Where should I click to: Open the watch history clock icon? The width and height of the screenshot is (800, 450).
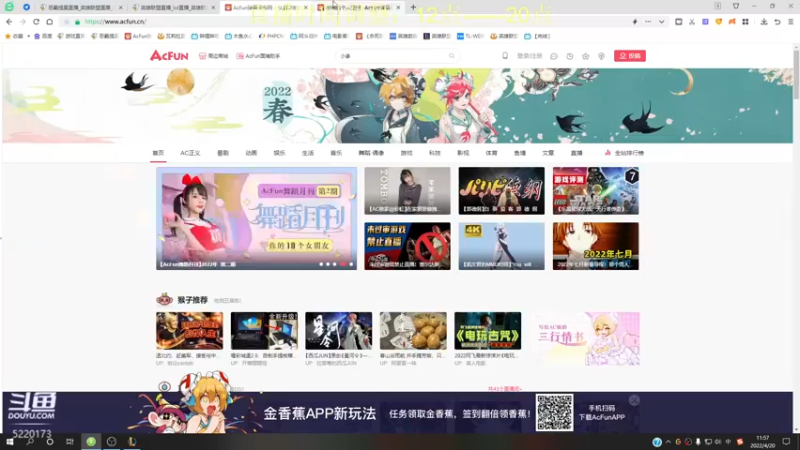569,56
